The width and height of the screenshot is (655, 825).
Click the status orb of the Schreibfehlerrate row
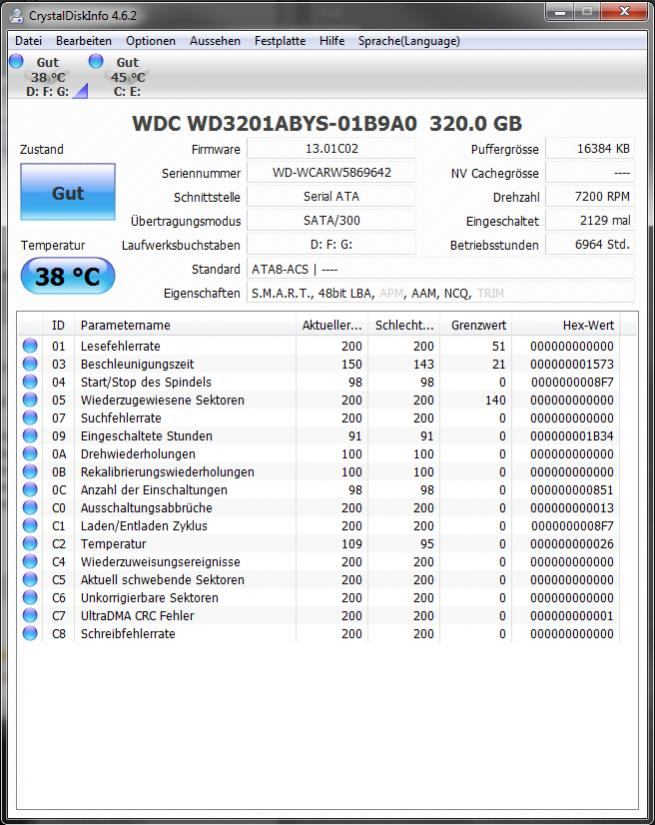(30, 633)
